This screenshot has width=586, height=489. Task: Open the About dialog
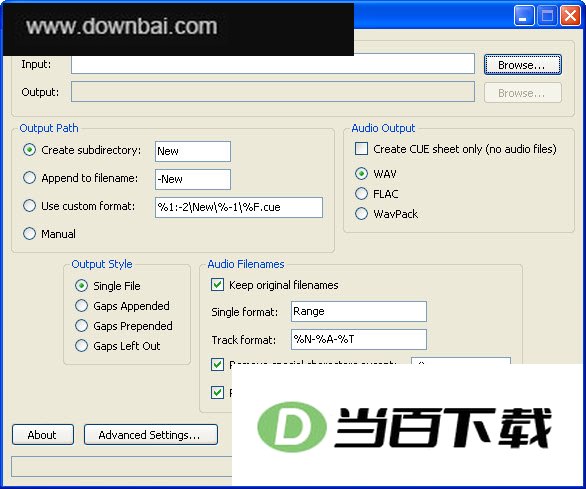pyautogui.click(x=43, y=435)
